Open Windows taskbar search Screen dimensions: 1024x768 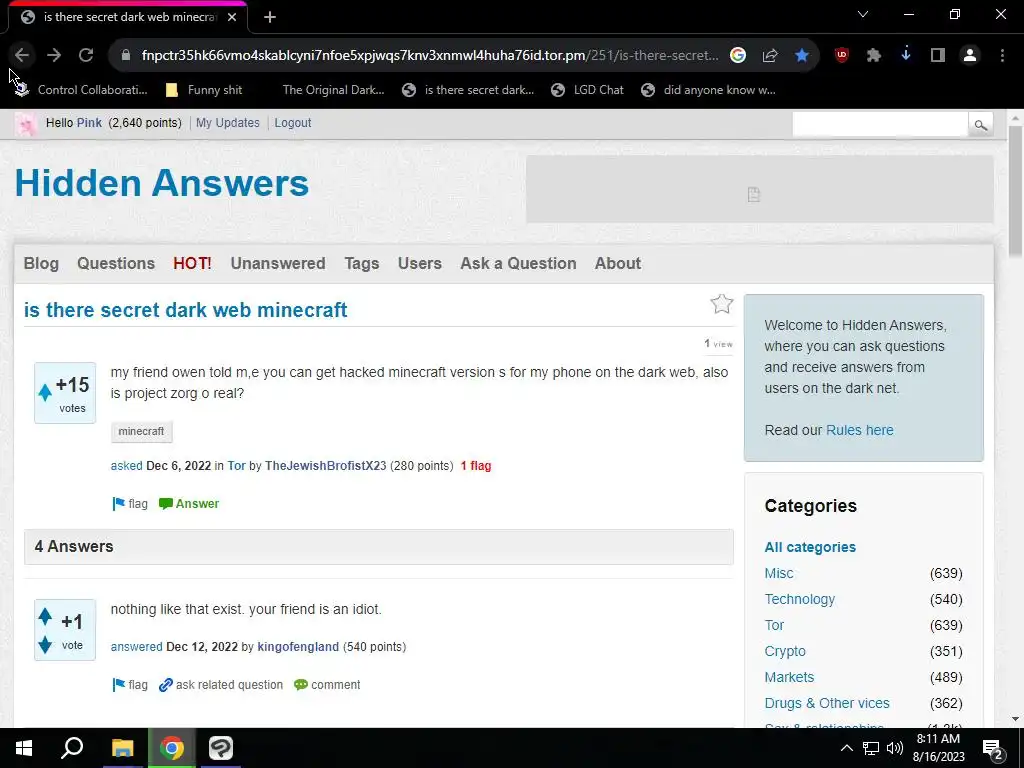72,748
